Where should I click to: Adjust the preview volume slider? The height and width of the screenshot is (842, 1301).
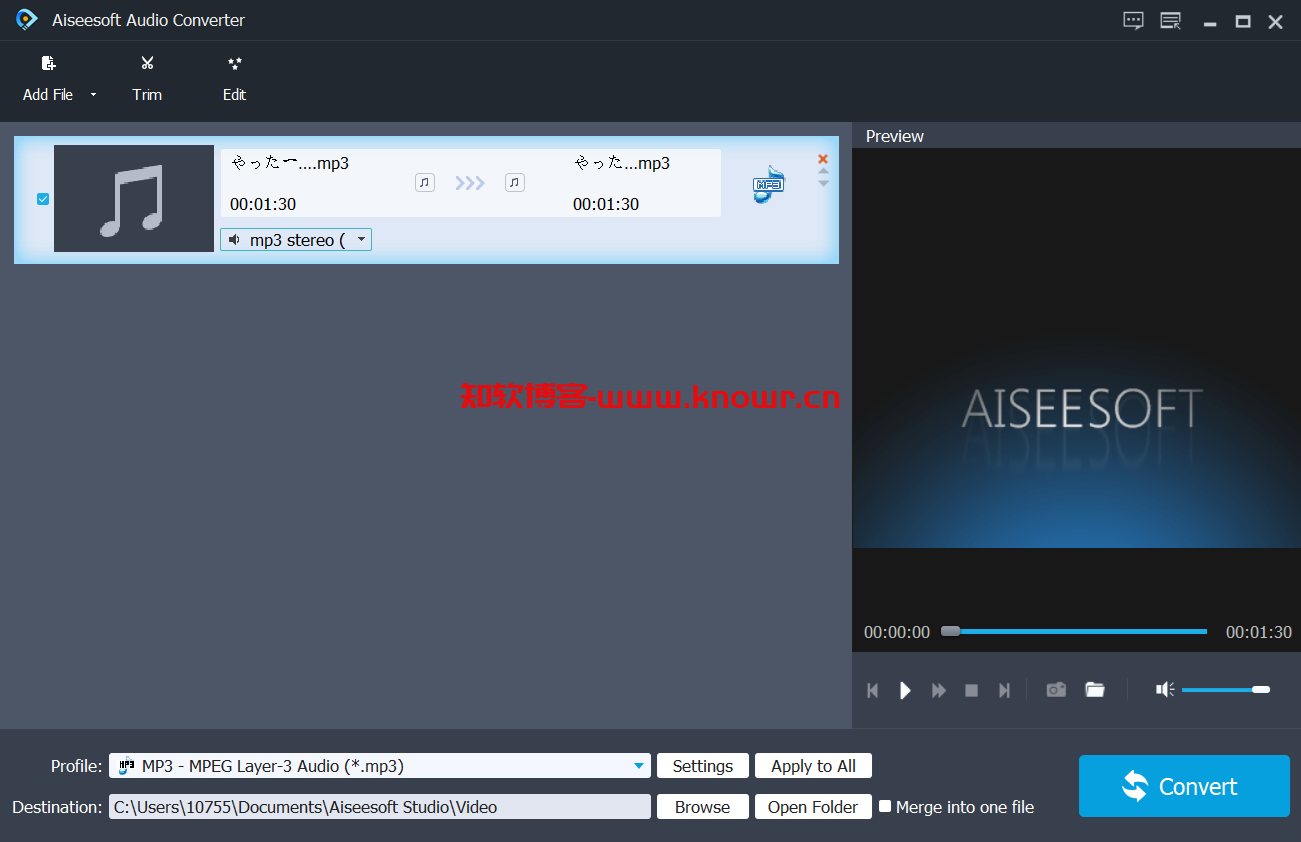click(1226, 690)
